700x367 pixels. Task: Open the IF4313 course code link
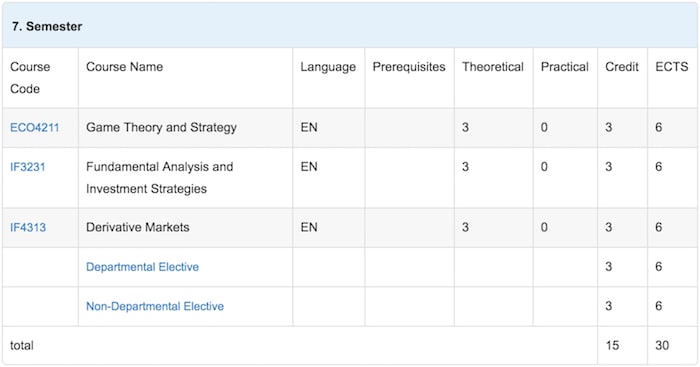click(x=28, y=227)
